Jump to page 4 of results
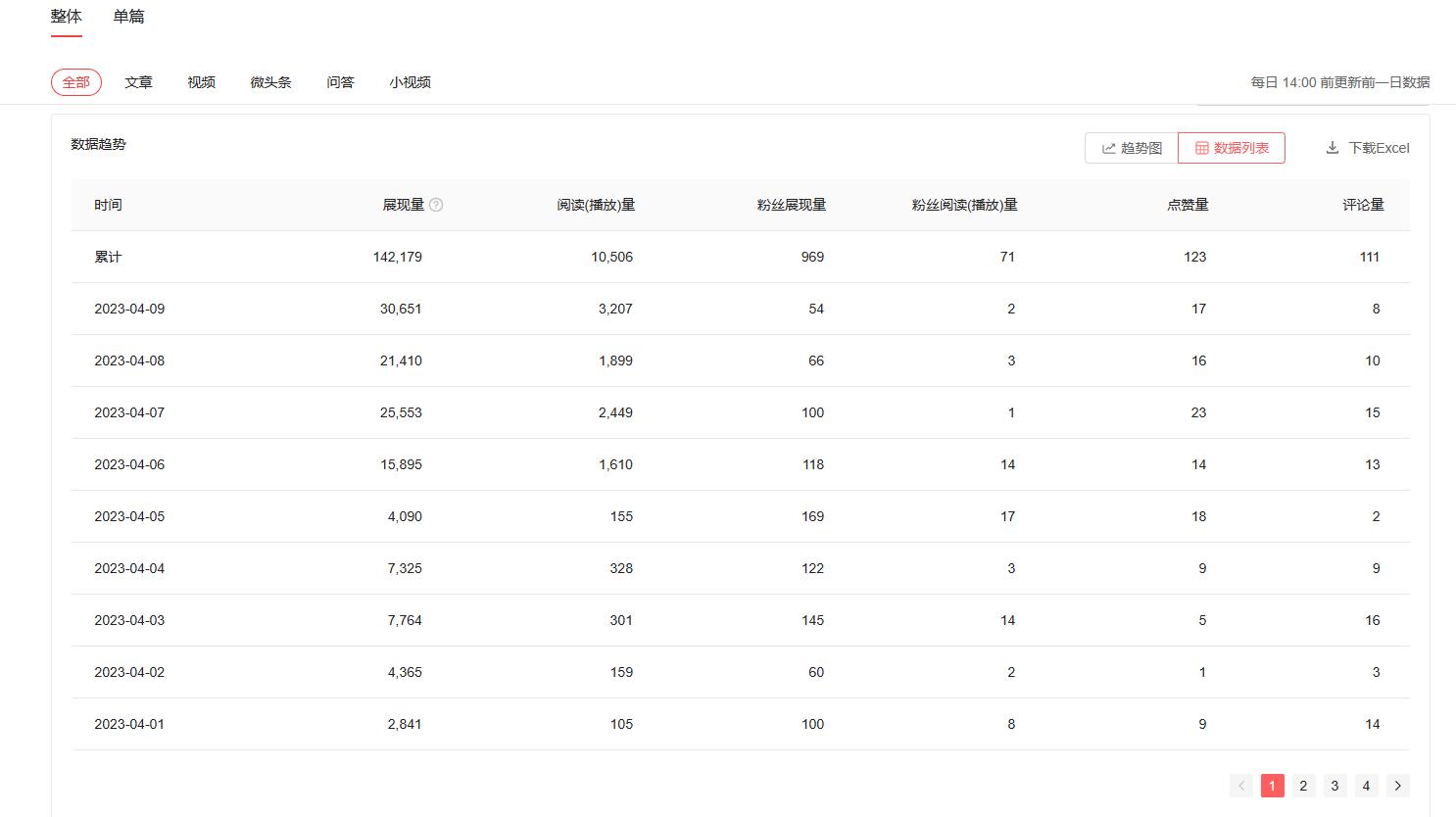The image size is (1456, 817). pos(1366,785)
